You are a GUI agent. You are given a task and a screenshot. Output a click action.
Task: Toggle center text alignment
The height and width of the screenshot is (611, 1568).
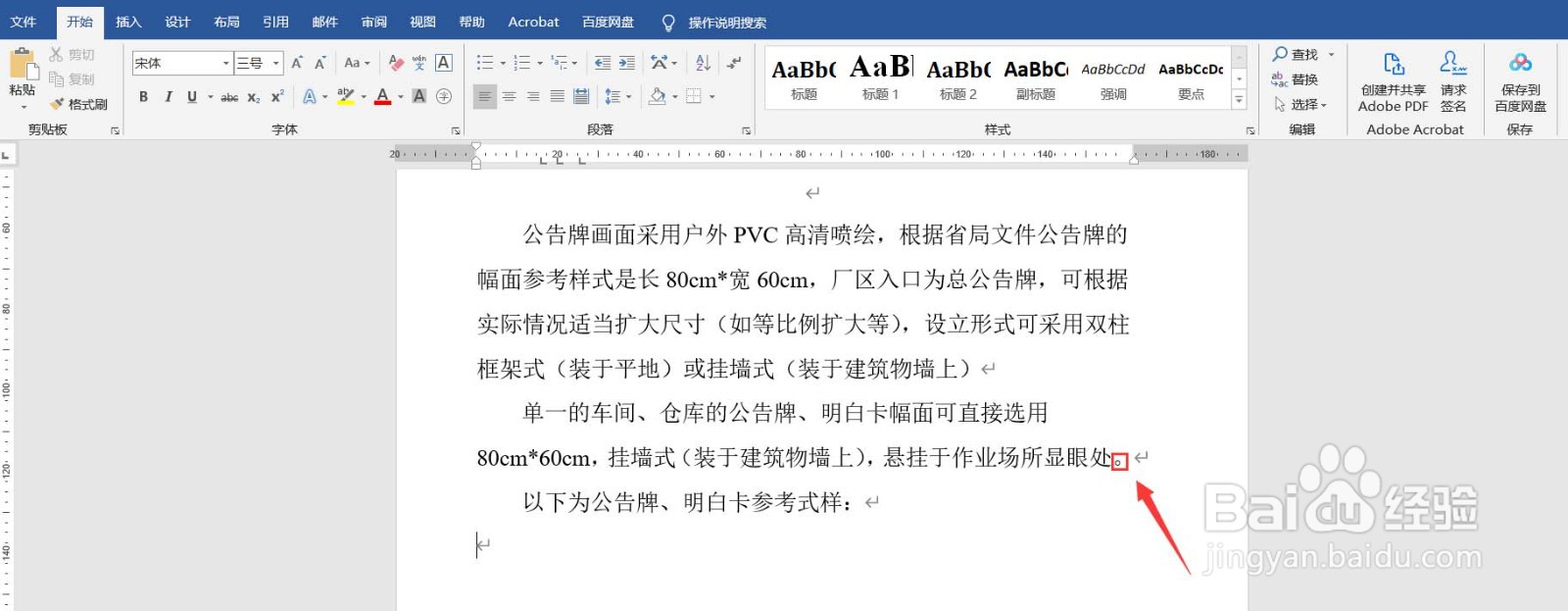coord(509,96)
